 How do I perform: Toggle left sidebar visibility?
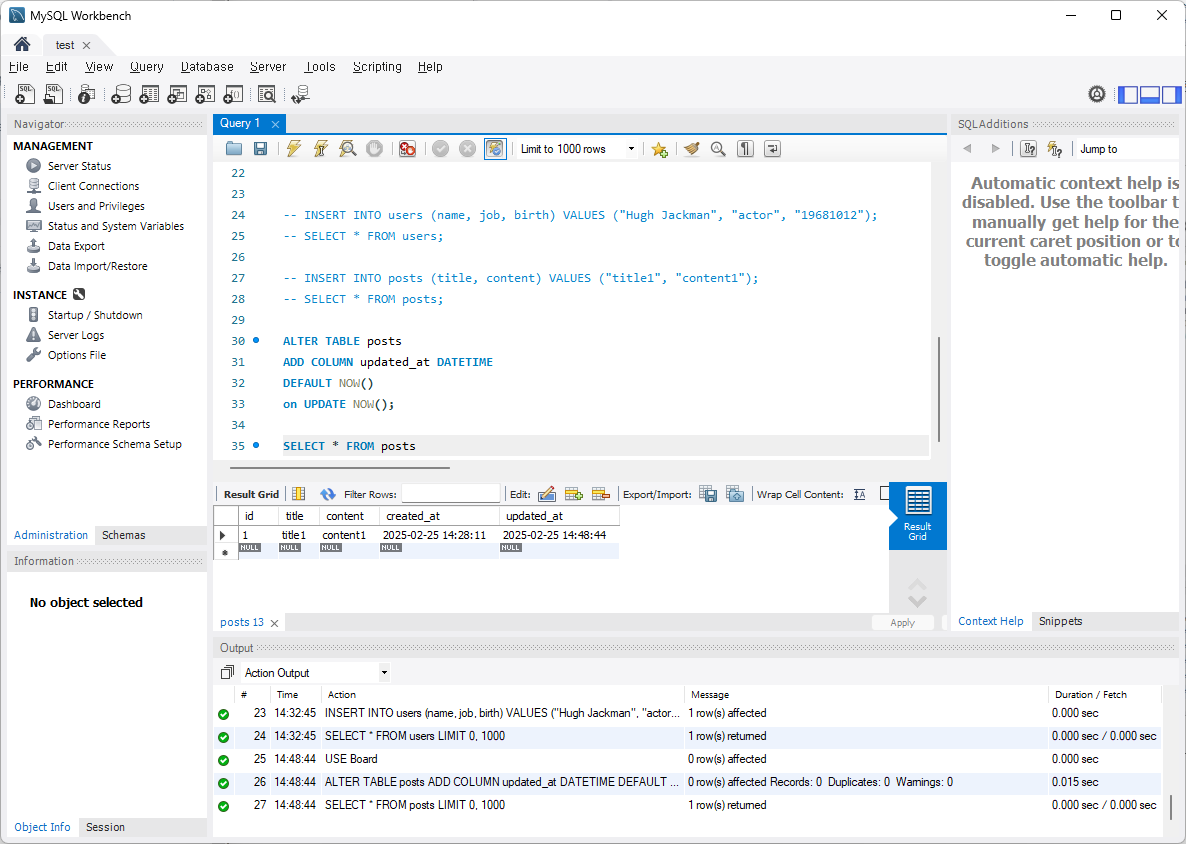[1128, 95]
